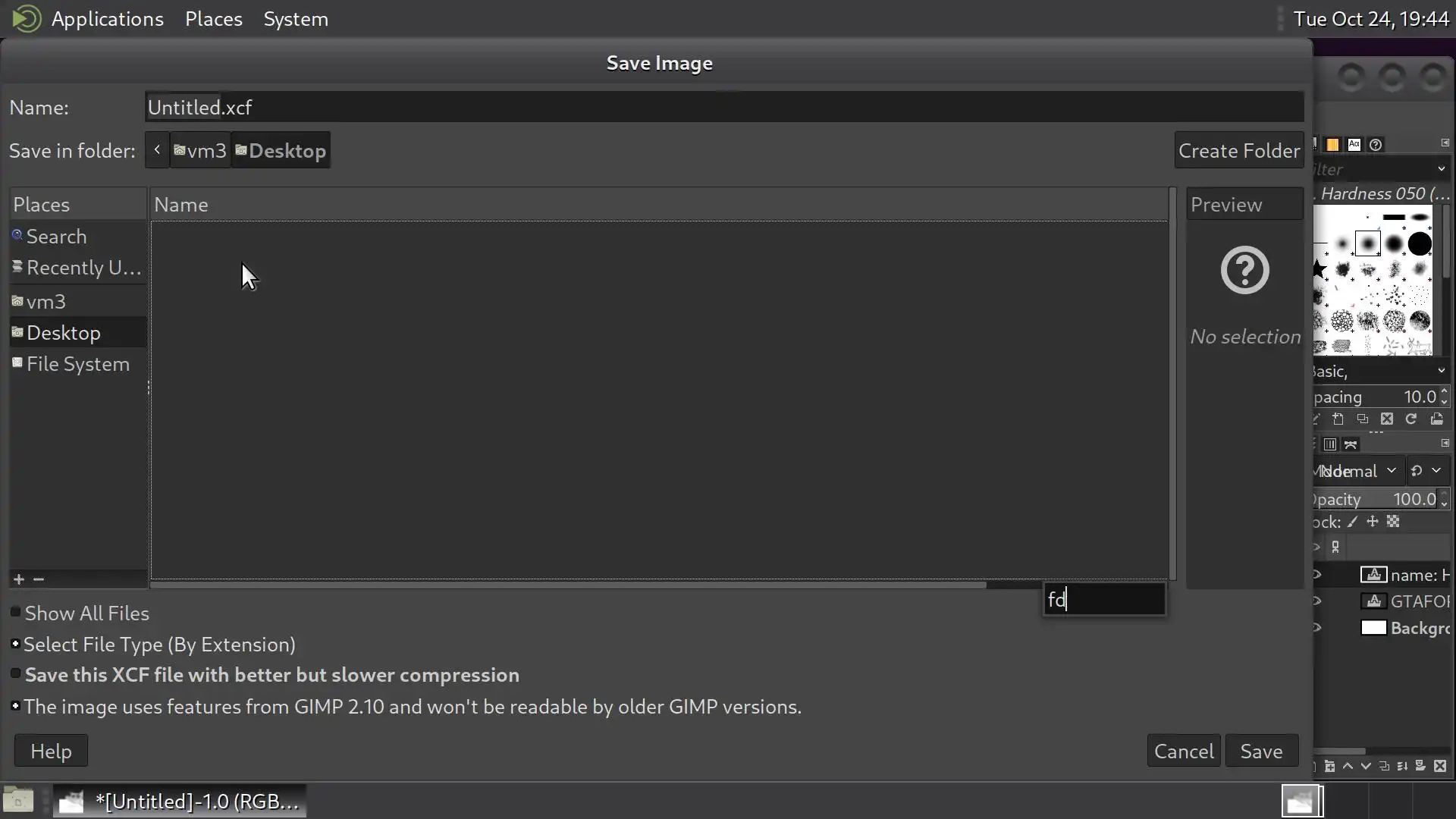Expand Select File Type (By Extension)

pyautogui.click(x=15, y=644)
